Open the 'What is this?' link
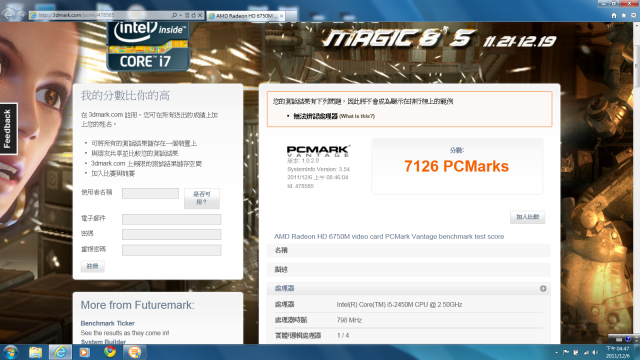The width and height of the screenshot is (640, 360). (x=357, y=116)
